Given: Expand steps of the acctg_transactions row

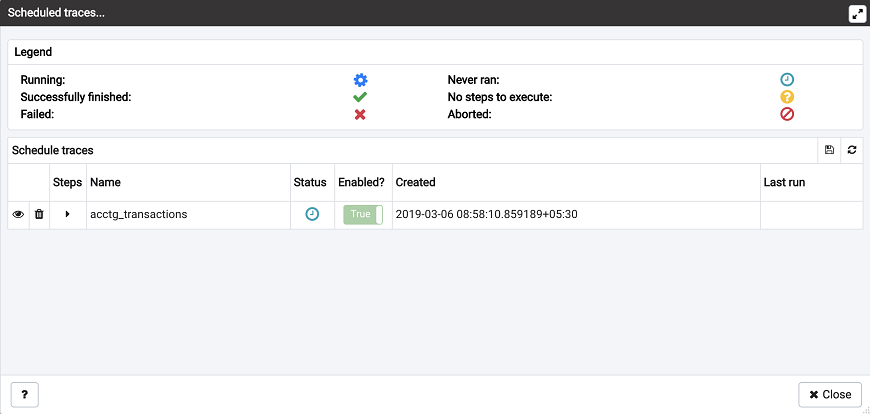Looking at the screenshot, I should 68,214.
